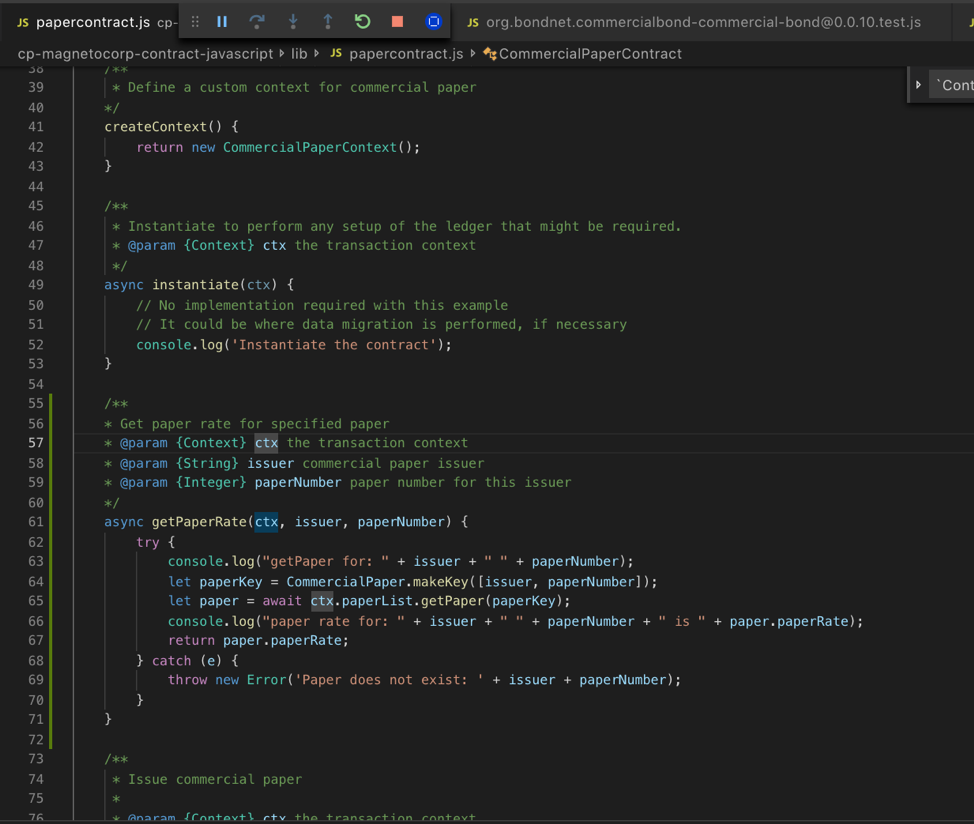Click CommercialPaperContext on line 42
The height and width of the screenshot is (824, 974).
tap(309, 147)
